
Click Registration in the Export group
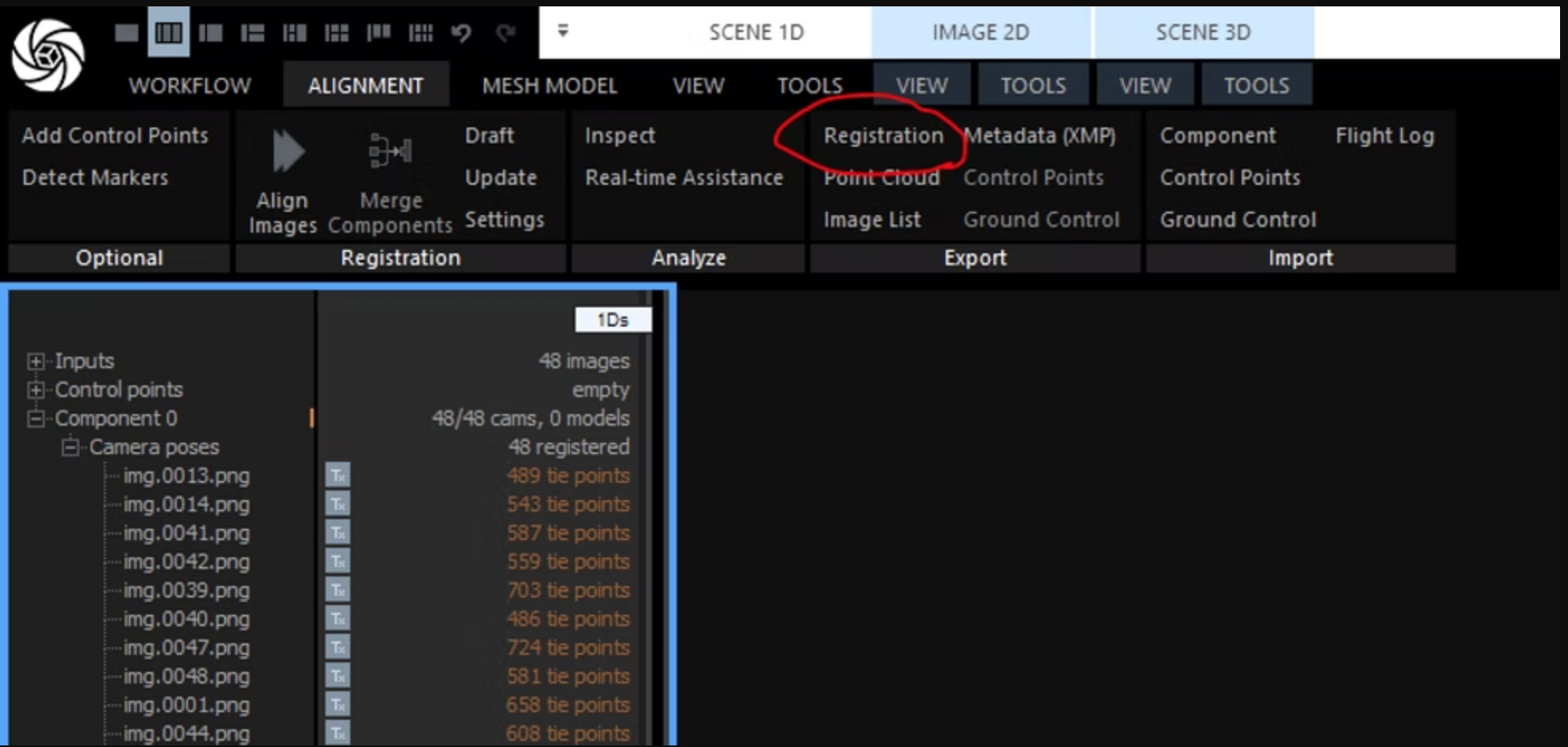tap(883, 136)
